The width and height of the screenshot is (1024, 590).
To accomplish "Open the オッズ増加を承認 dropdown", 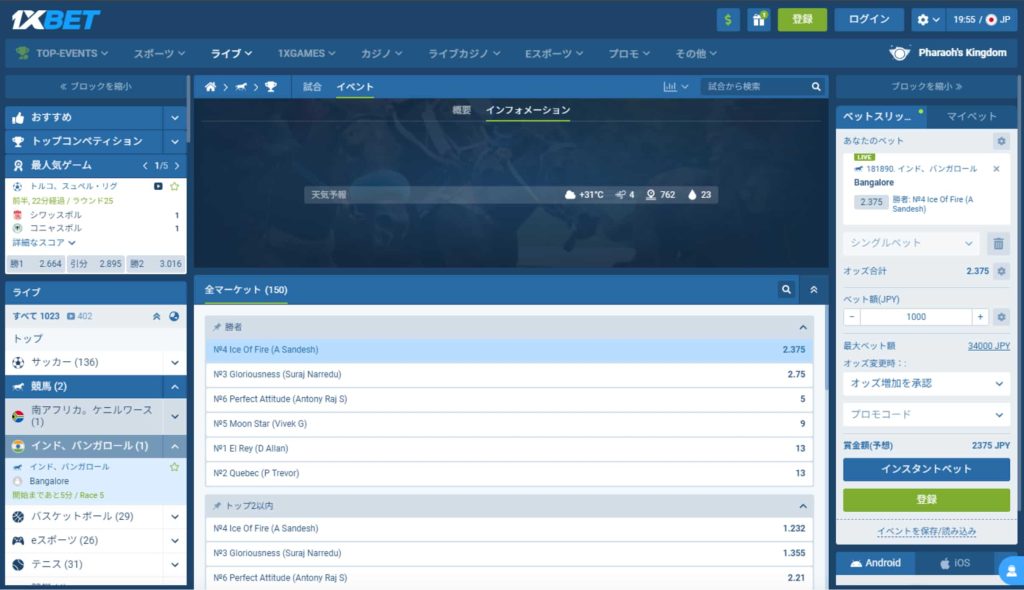I will [926, 383].
